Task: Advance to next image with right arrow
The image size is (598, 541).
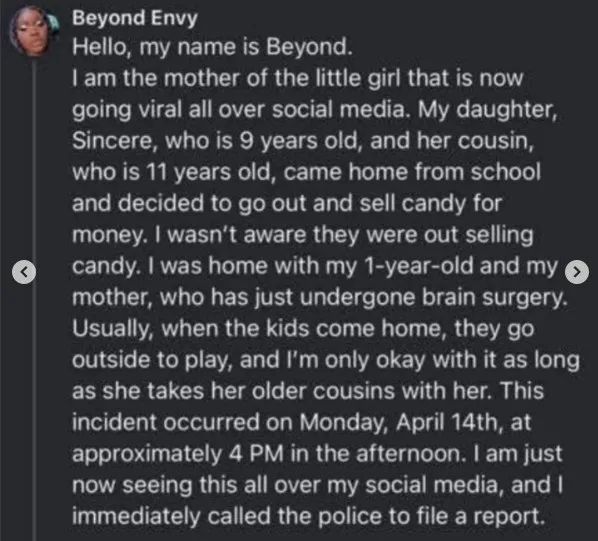Action: point(577,272)
